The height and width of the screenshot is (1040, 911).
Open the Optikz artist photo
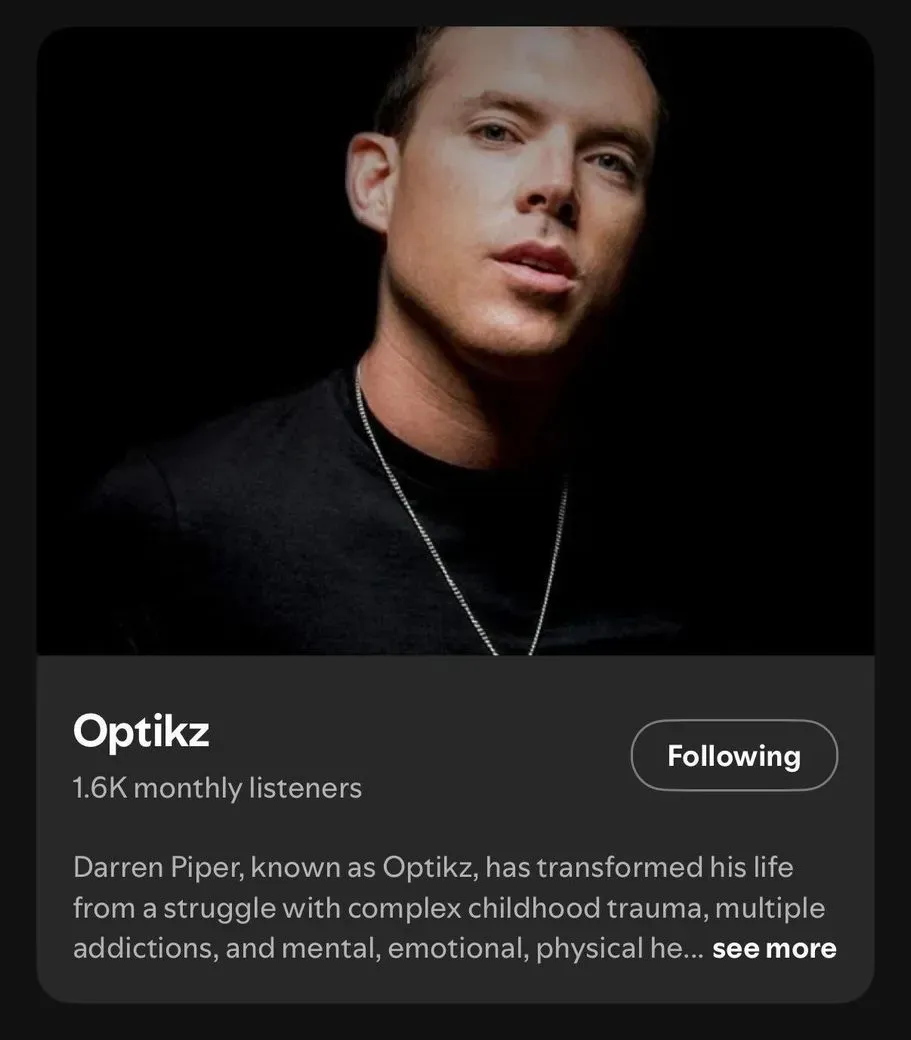coord(455,340)
